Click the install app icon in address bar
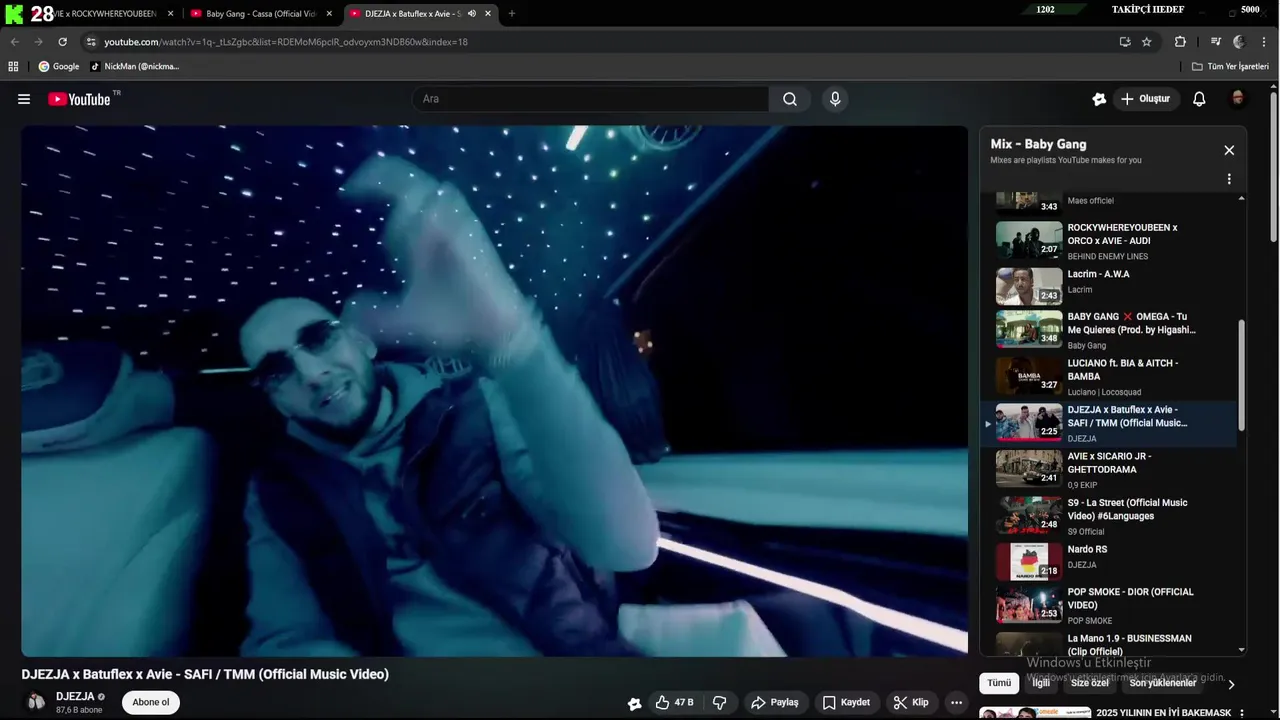This screenshot has height=720, width=1280. (1125, 42)
